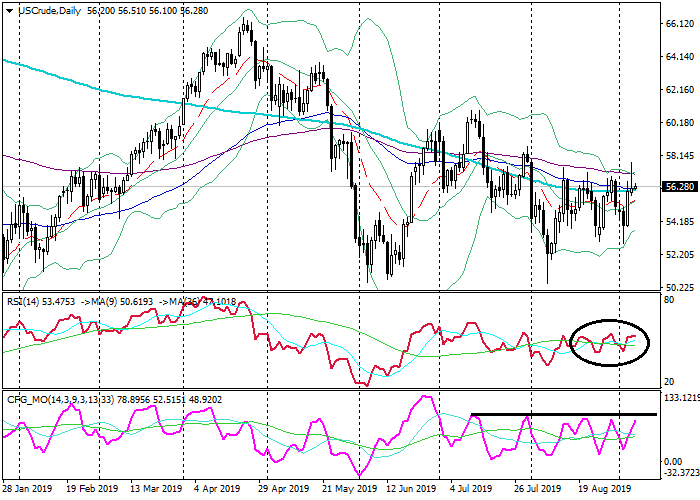The width and height of the screenshot is (700, 500).
Task: Click the RSI 80 level axis label
Action: 670,302
